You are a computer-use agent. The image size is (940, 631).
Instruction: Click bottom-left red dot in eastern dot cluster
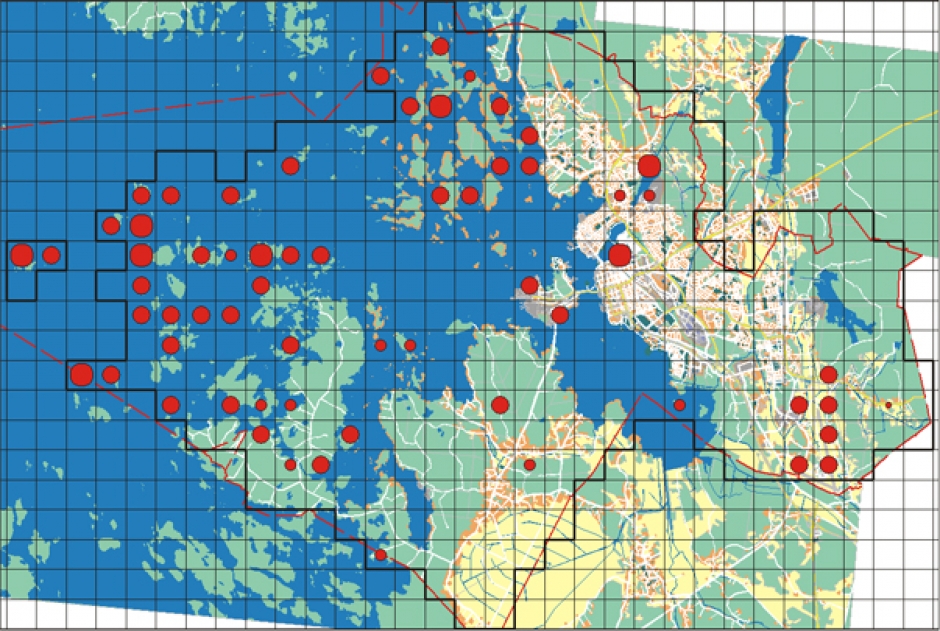pos(798,465)
